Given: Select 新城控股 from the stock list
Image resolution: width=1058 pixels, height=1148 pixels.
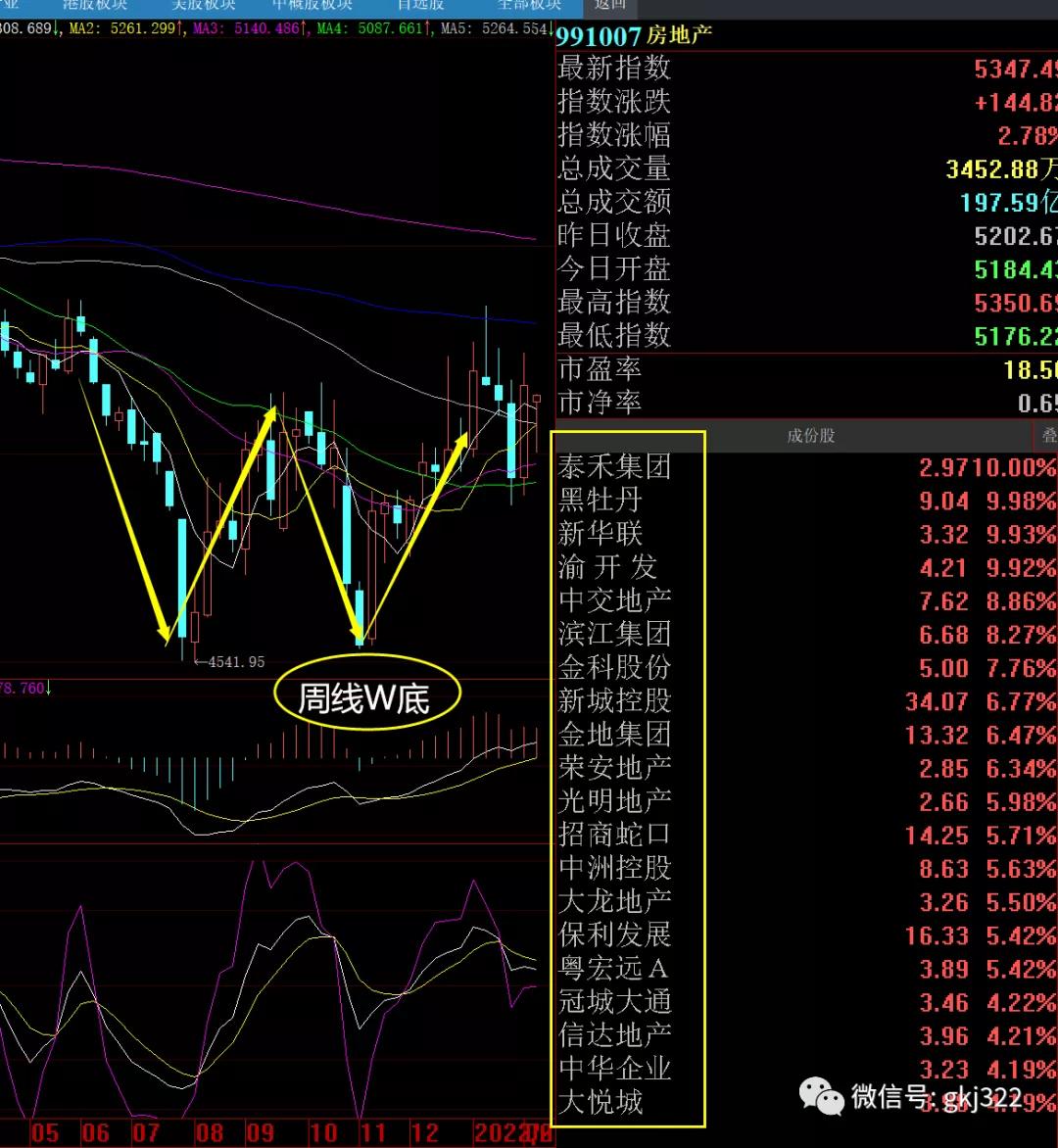Looking at the screenshot, I should coord(614,701).
